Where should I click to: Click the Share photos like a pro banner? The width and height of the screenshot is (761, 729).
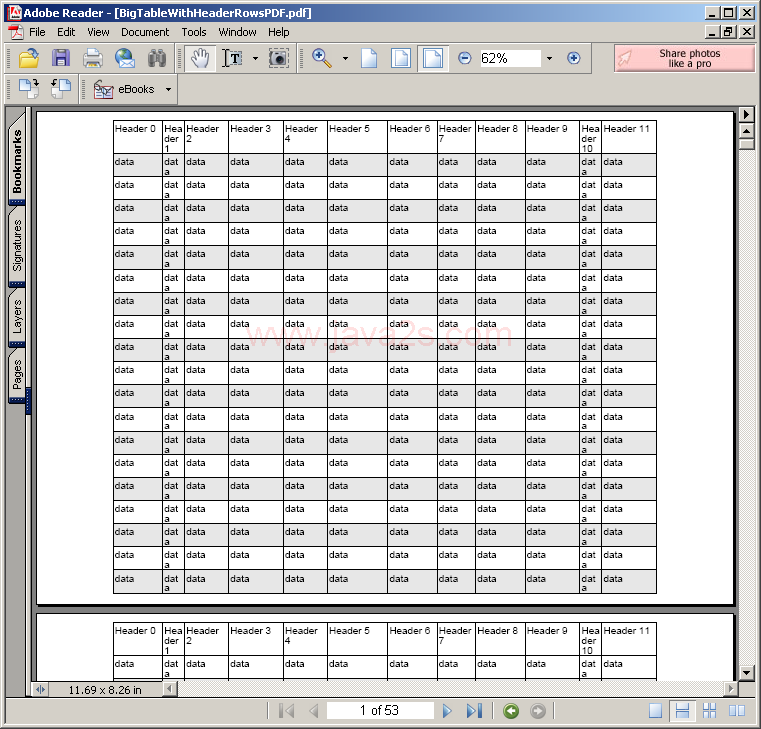click(684, 58)
